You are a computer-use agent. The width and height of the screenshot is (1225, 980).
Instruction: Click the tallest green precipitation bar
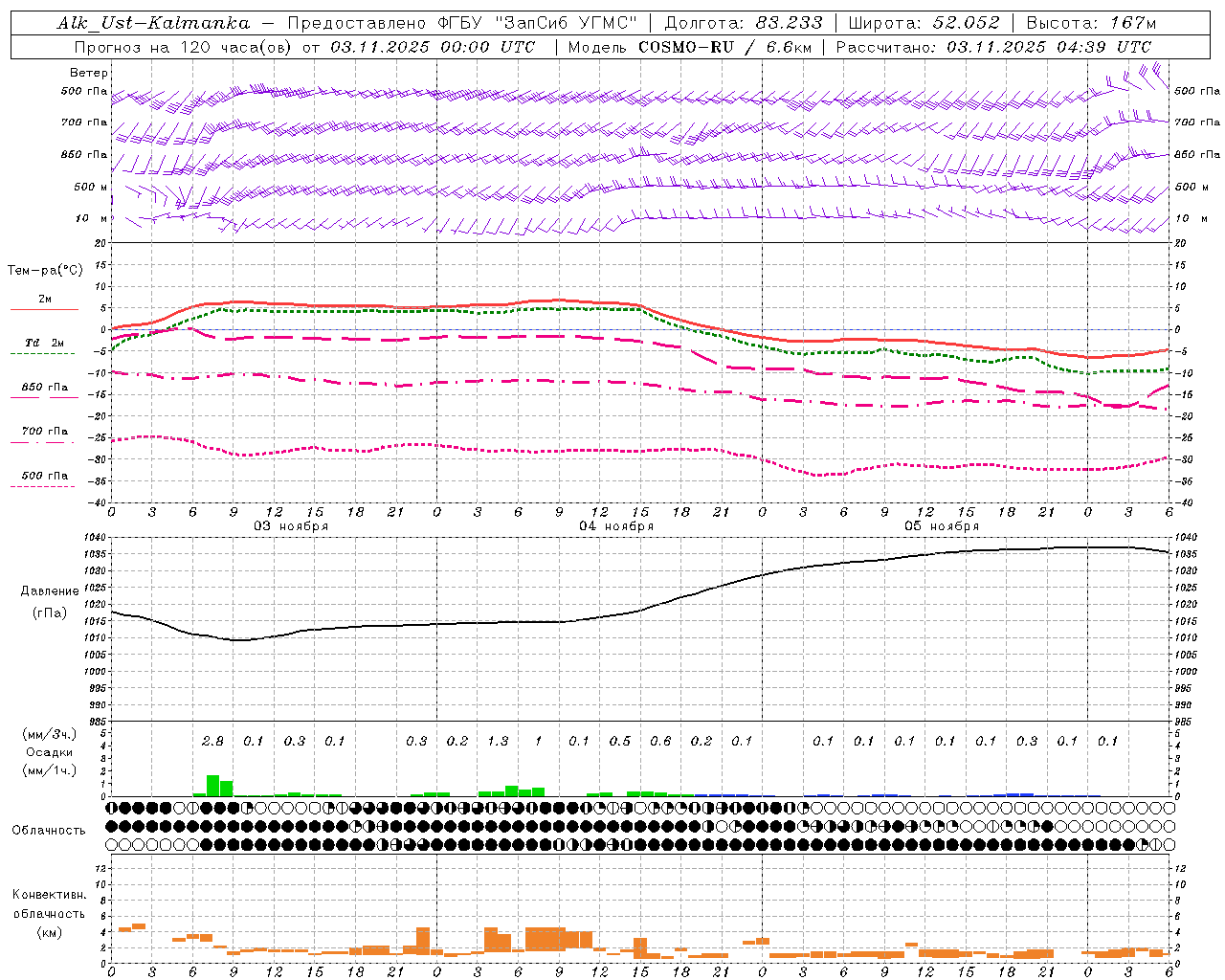point(213,786)
